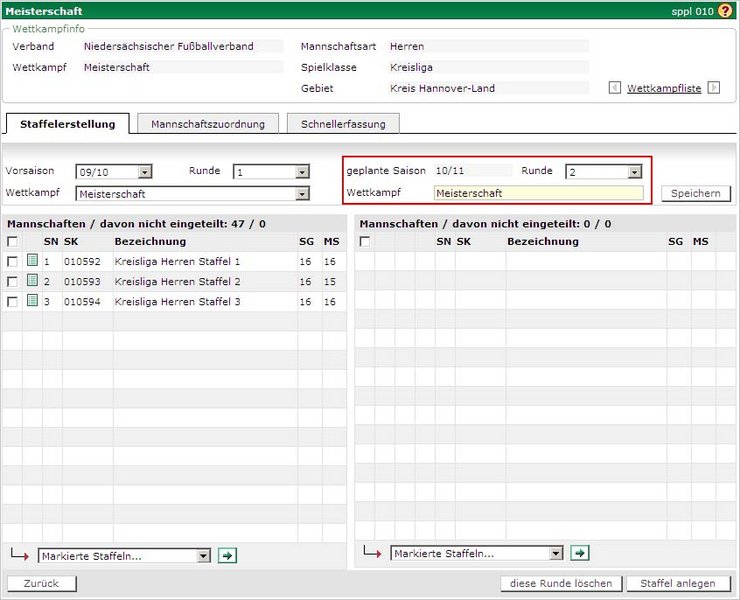Toggle select-all checkbox in left table header
Screen dimensions: 740x600
[12, 241]
